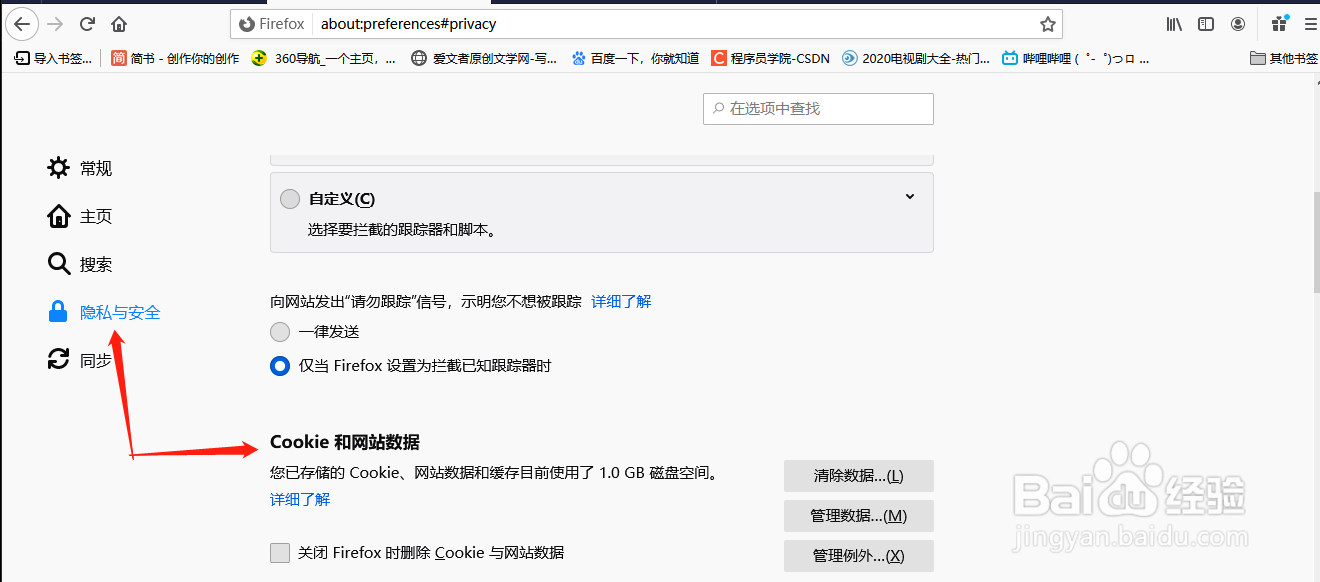
Task: Show sidebars with the sidebar icon
Action: [x=1207, y=23]
